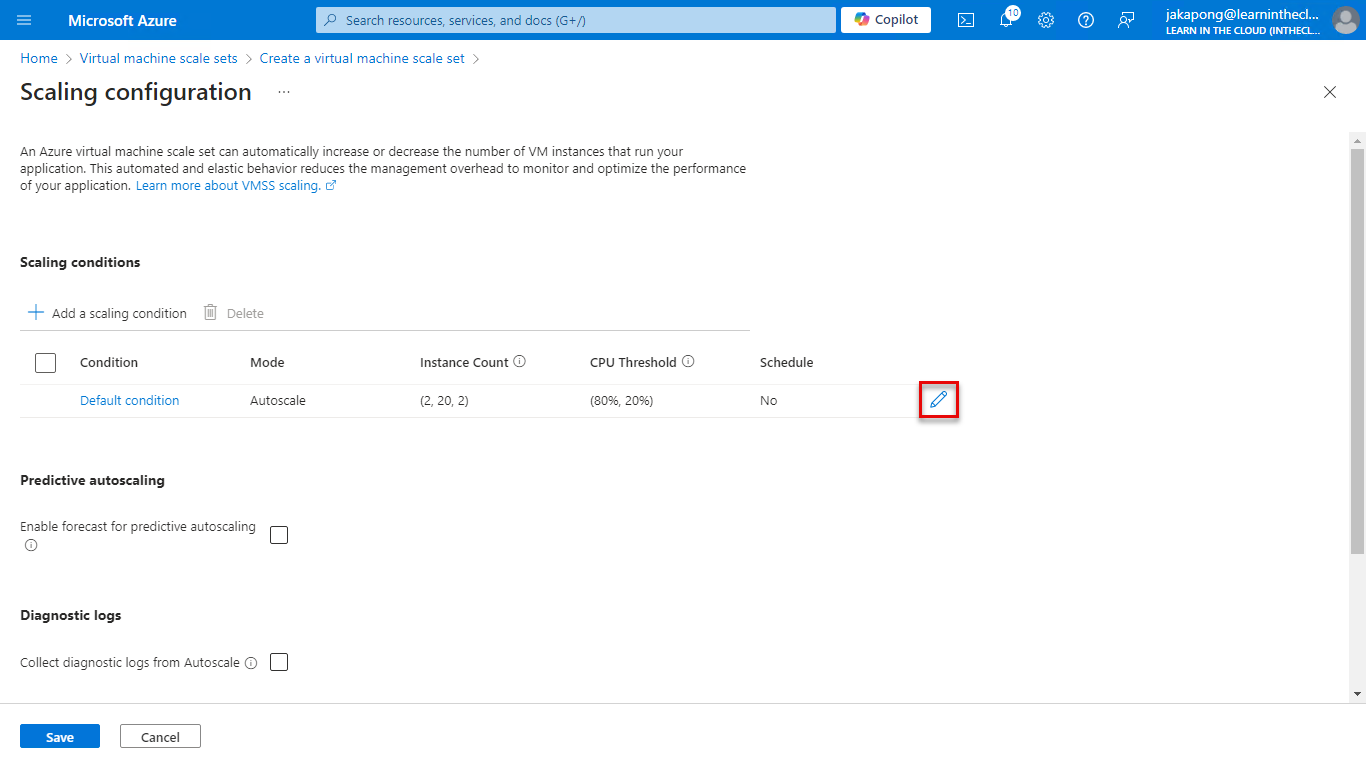Close the Scaling configuration pane

(1330, 92)
